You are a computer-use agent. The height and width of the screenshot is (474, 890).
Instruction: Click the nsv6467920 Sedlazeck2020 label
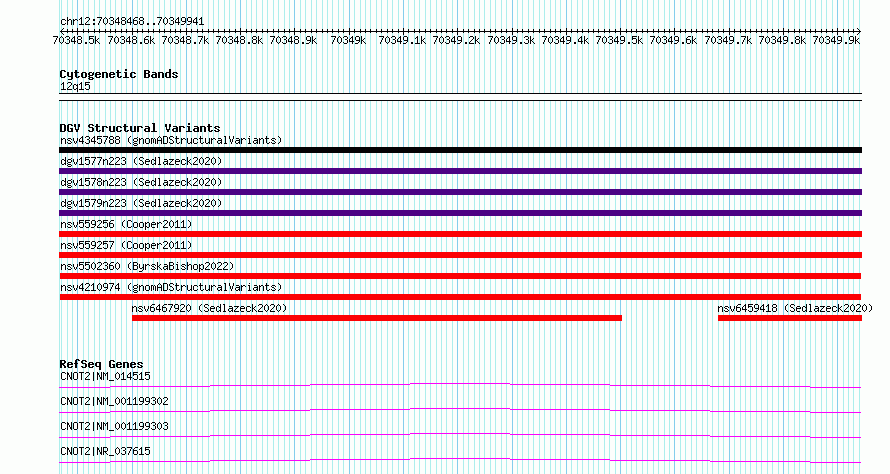pyautogui.click(x=209, y=308)
